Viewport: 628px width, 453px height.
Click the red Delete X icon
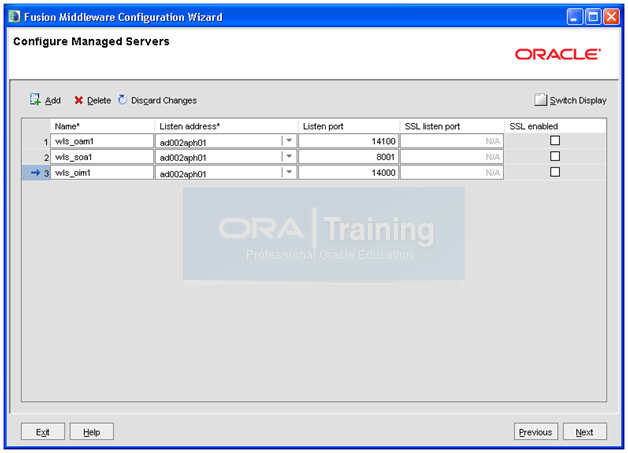[78, 100]
